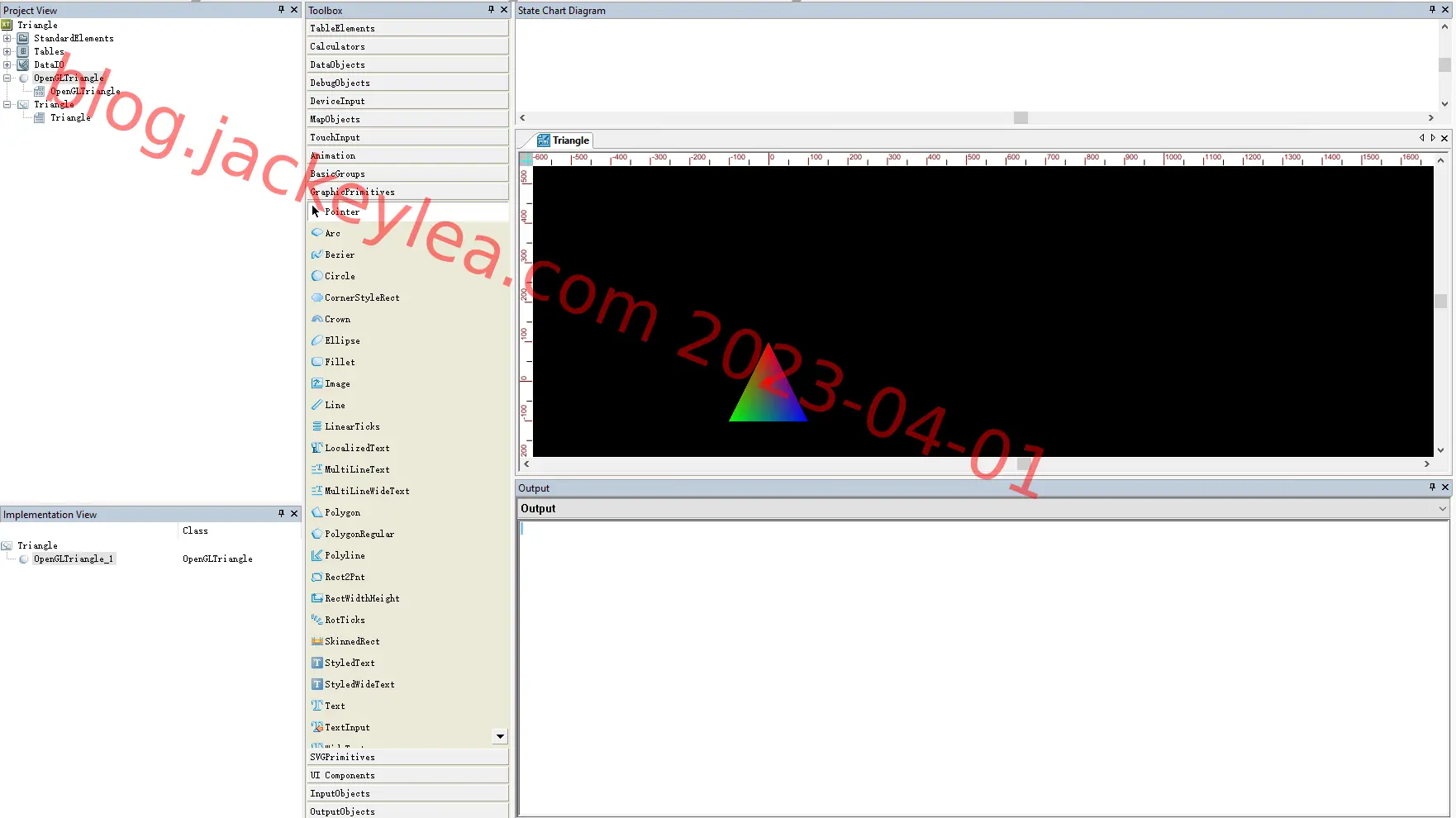
Task: Select OpenGLTriangle_1 in Implementation View
Action: coord(74,559)
